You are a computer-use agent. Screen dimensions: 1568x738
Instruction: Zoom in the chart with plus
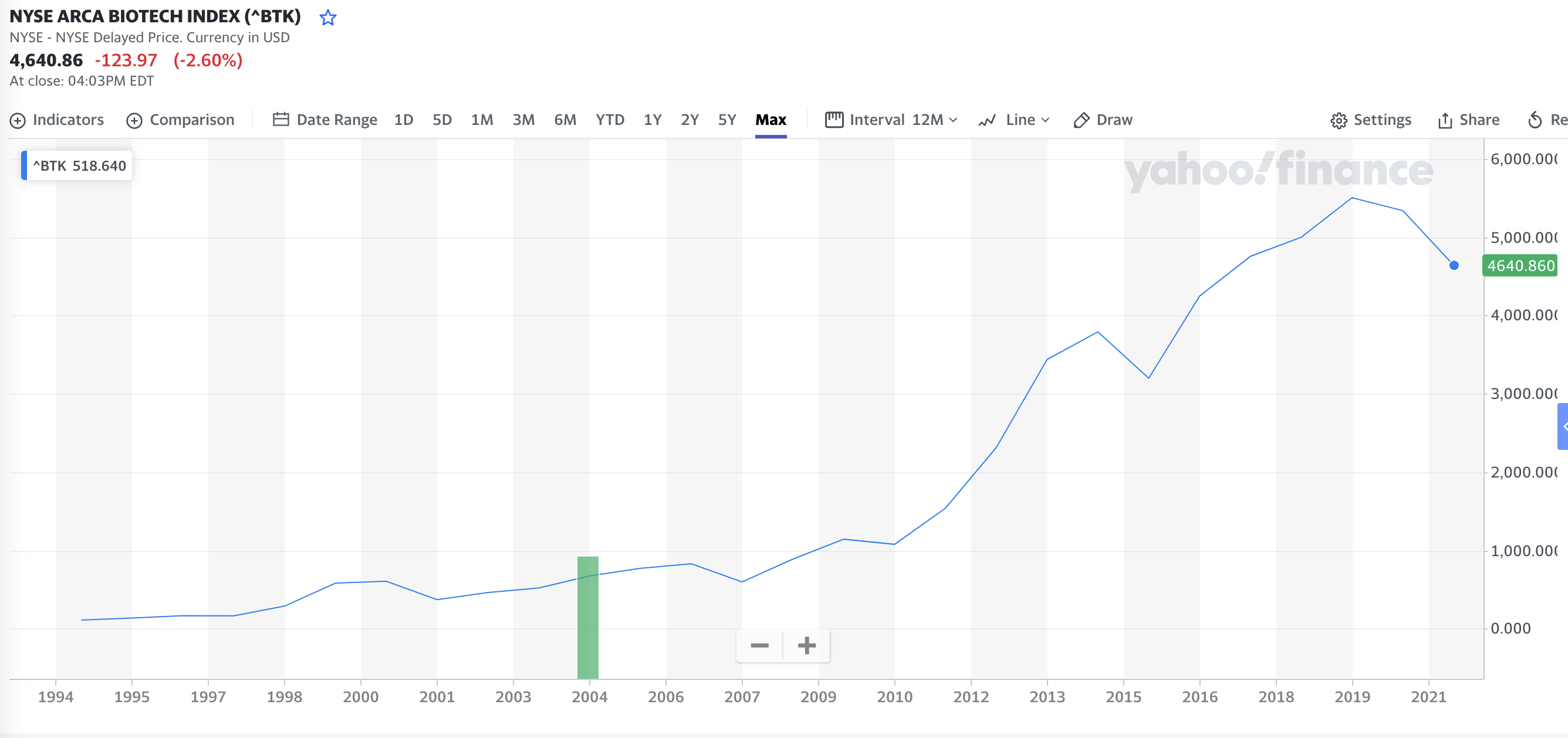click(806, 645)
